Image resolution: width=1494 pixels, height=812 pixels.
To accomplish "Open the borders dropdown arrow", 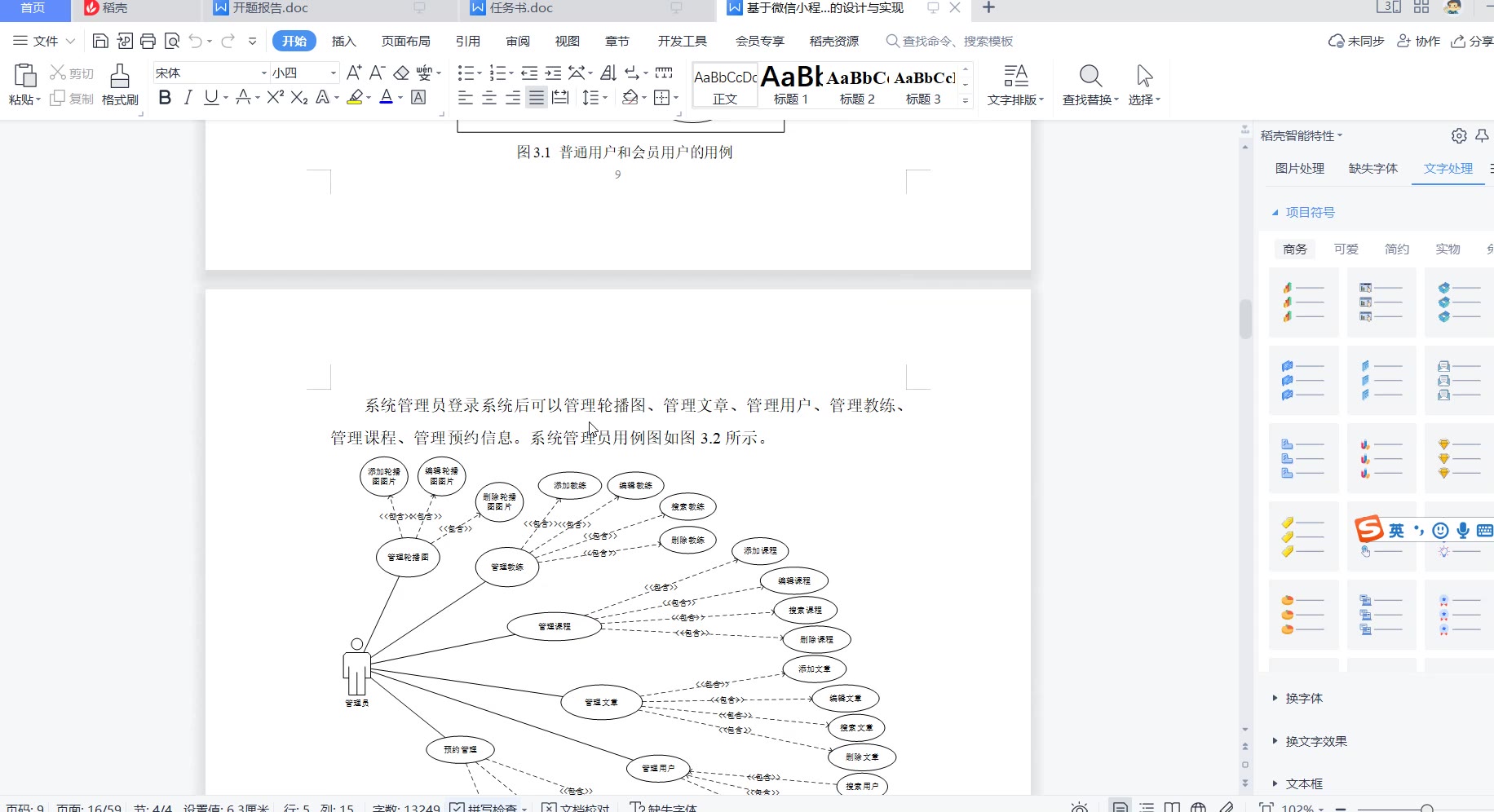I will (x=676, y=98).
